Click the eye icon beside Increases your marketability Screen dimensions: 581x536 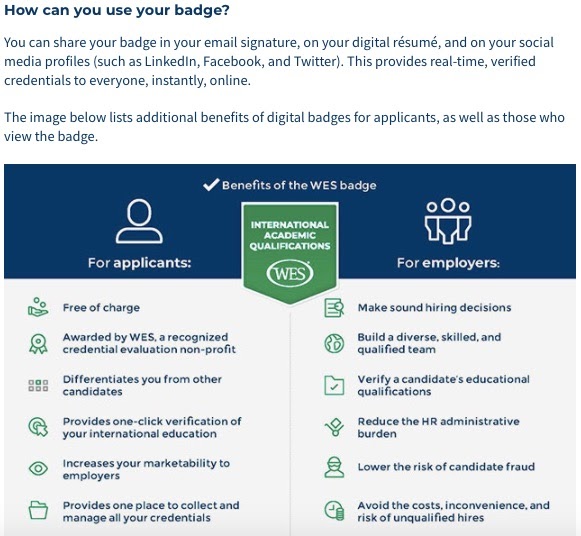click(x=38, y=469)
